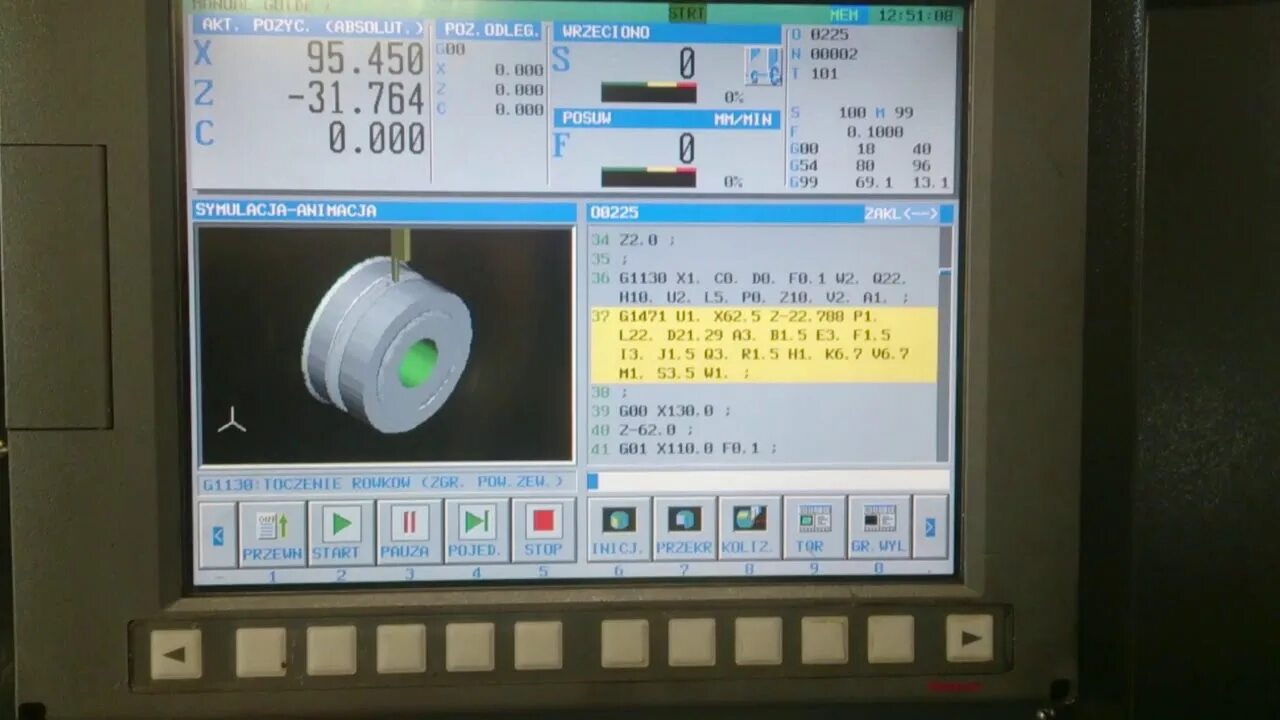Click the WRZECIONO spindle header
The image size is (1280, 720).
[667, 32]
